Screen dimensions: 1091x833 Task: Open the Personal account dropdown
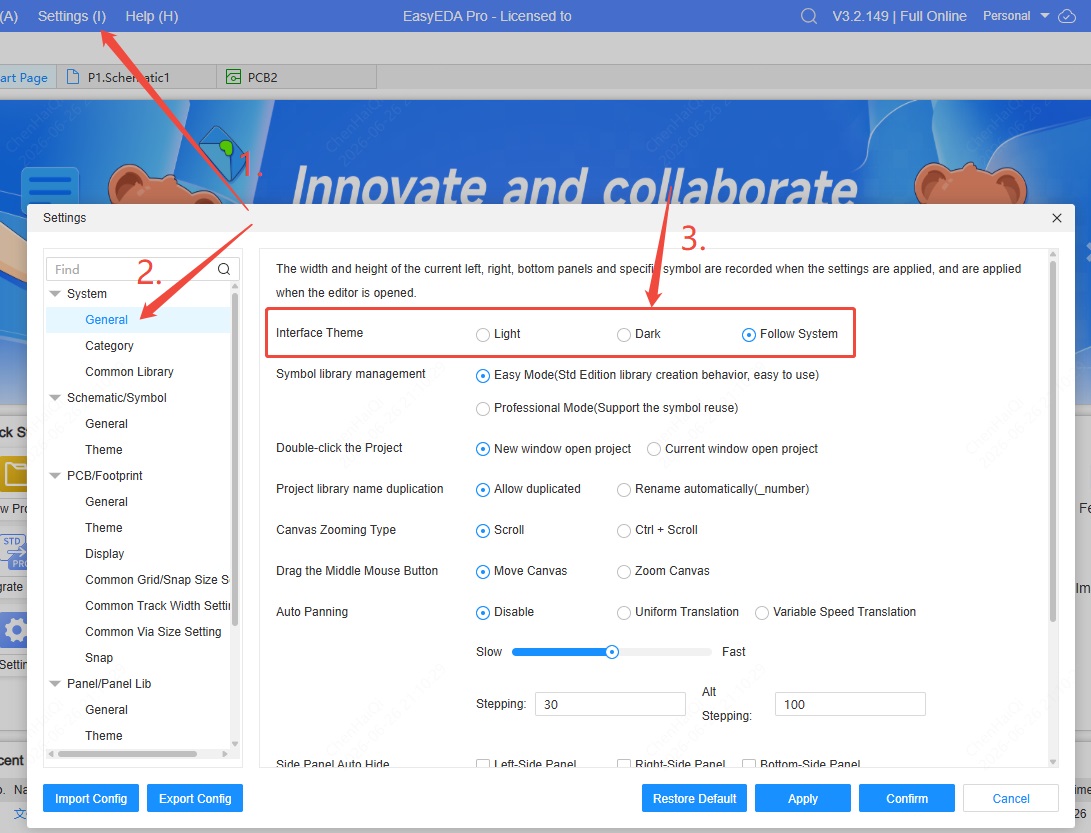[x=1015, y=16]
